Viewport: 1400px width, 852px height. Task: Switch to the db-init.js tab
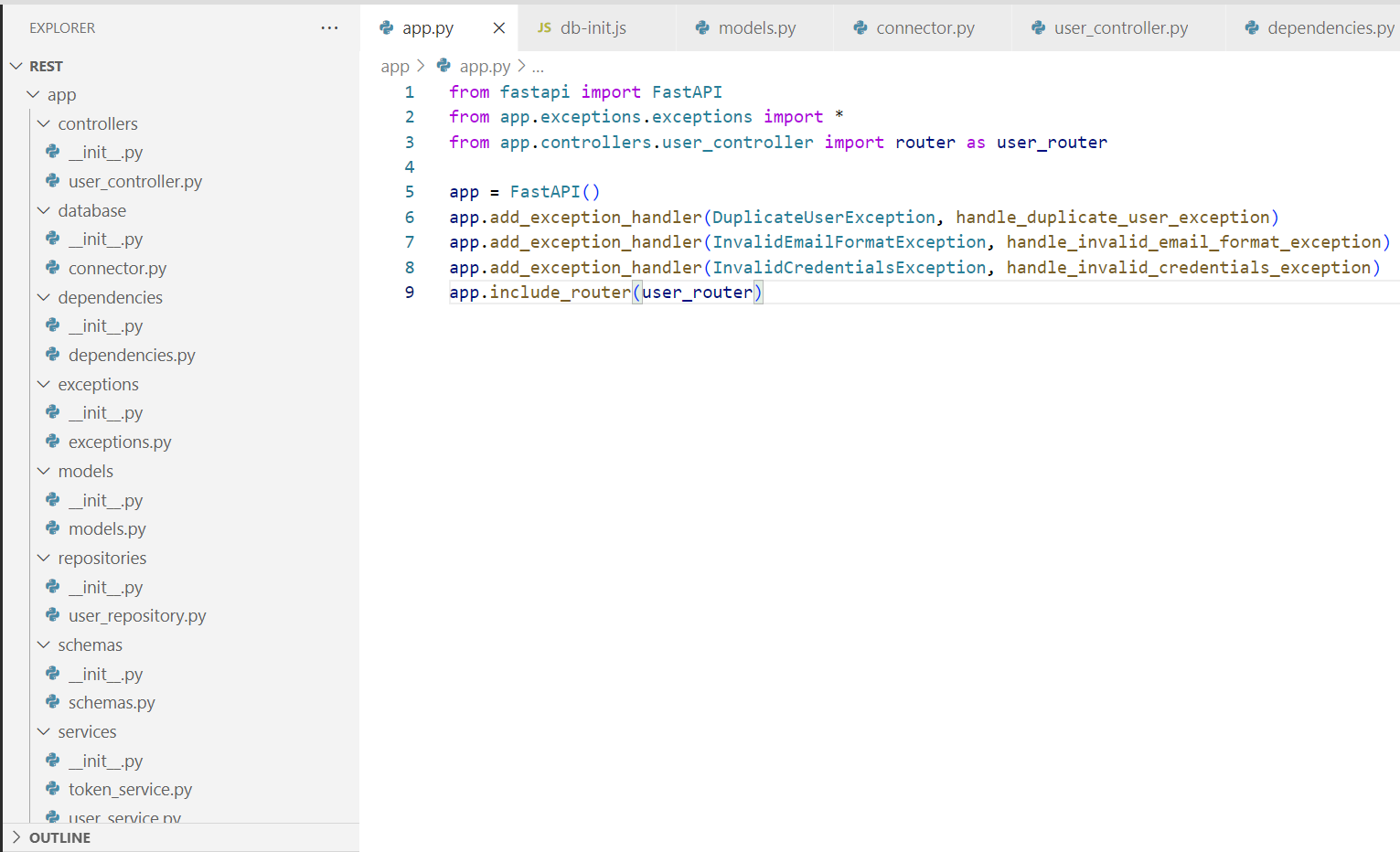click(597, 28)
